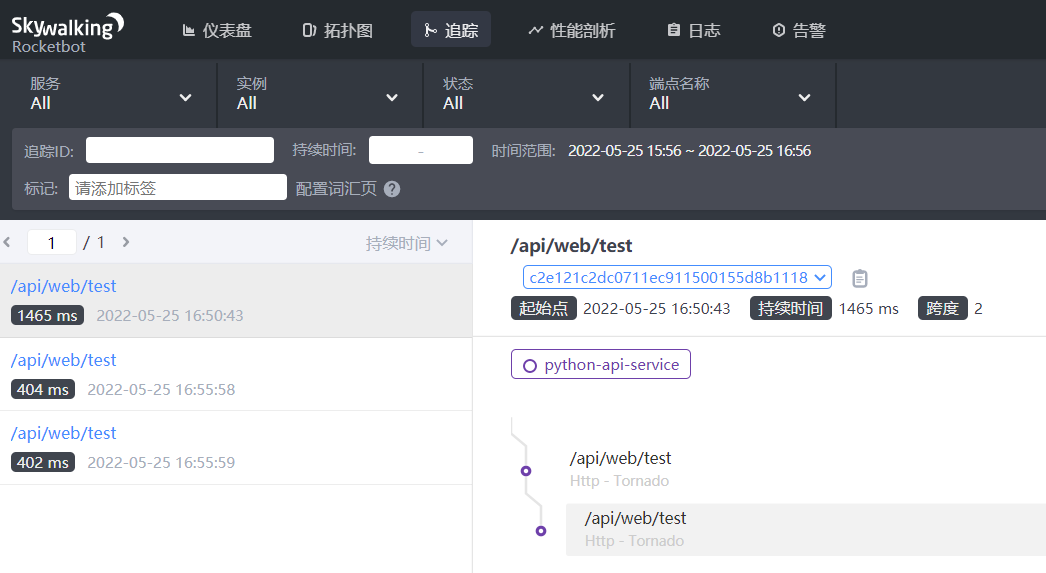This screenshot has width=1046, height=573.
Task: Open the trace ID c2e121c2dc07... dropdown
Action: [x=677, y=277]
